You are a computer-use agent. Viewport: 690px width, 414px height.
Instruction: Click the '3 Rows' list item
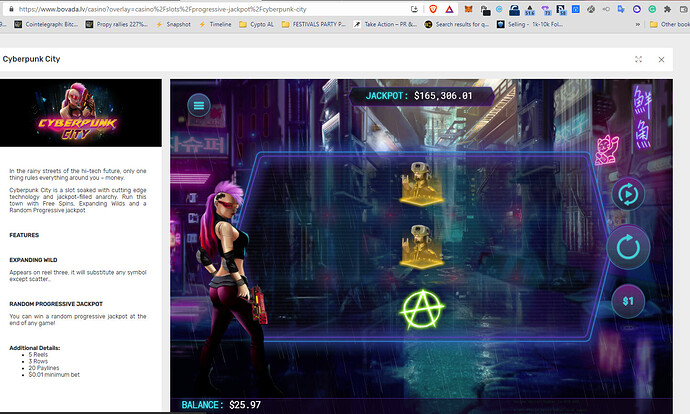pyautogui.click(x=38, y=361)
